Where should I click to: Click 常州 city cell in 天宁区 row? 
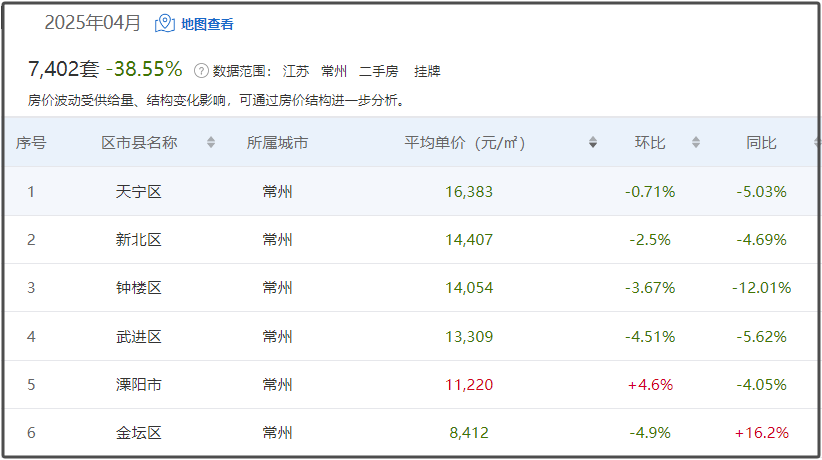coord(277,191)
